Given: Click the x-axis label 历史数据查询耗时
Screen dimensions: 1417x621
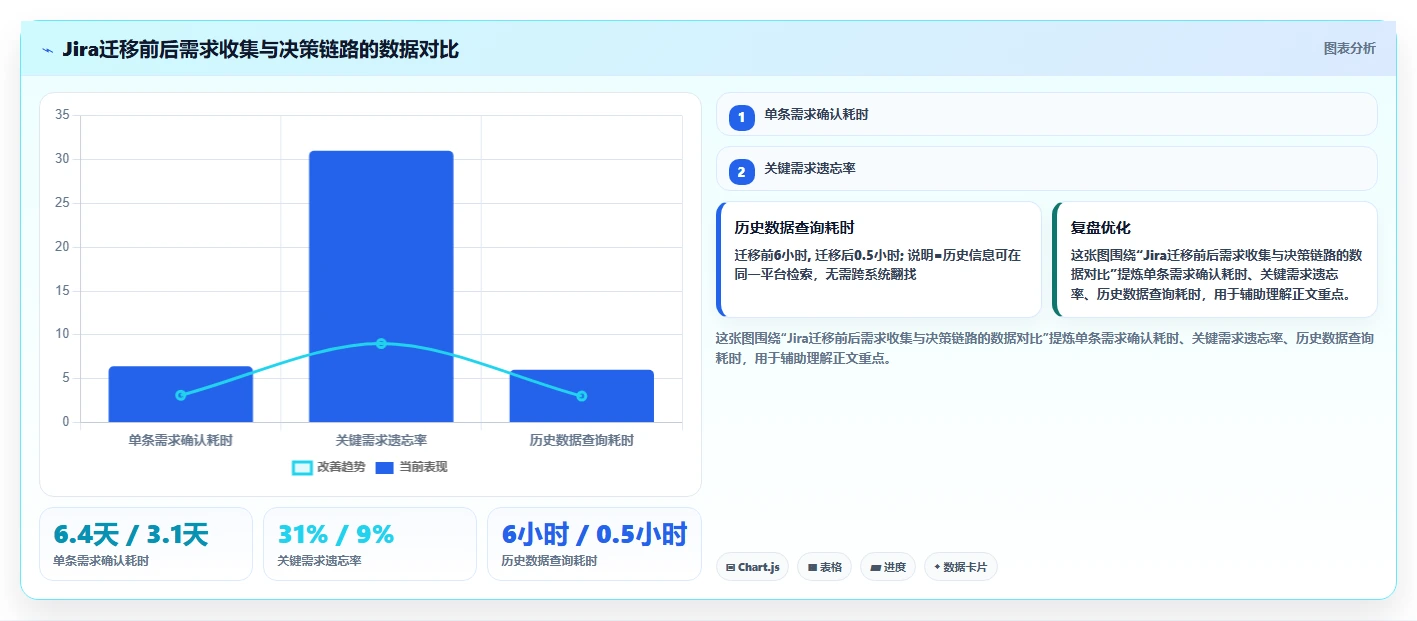Looking at the screenshot, I should [581, 440].
